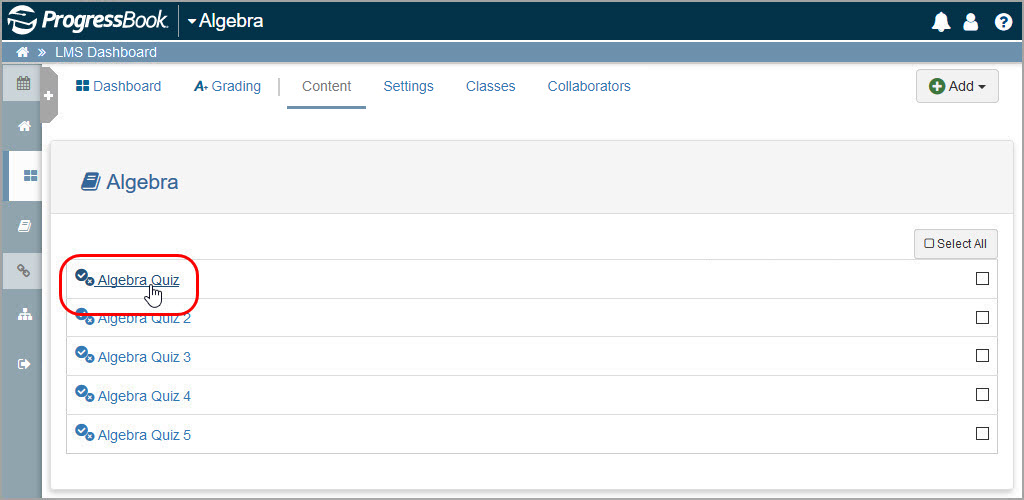The width and height of the screenshot is (1024, 500).
Task: Go to the Dashboard tab
Action: click(x=118, y=86)
